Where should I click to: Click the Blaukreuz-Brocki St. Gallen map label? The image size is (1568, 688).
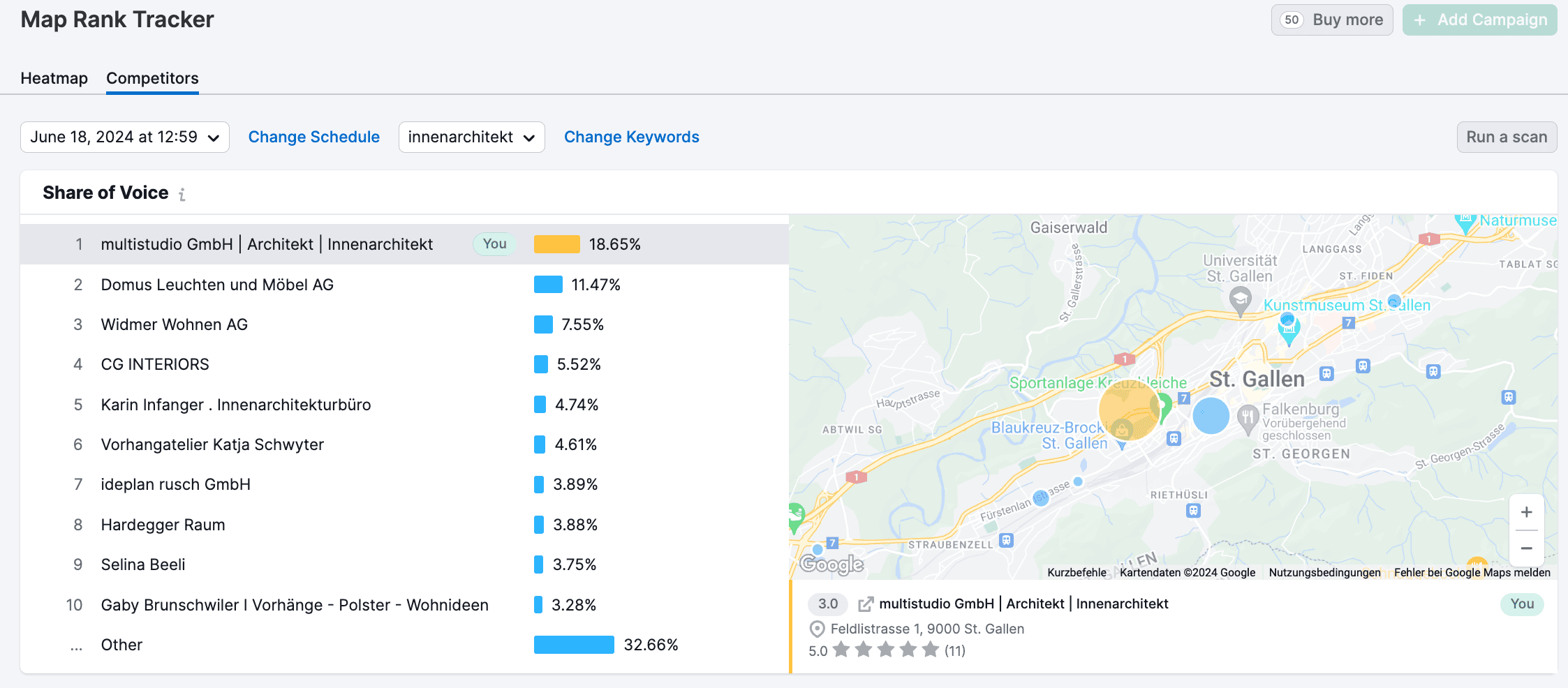pyautogui.click(x=1050, y=435)
